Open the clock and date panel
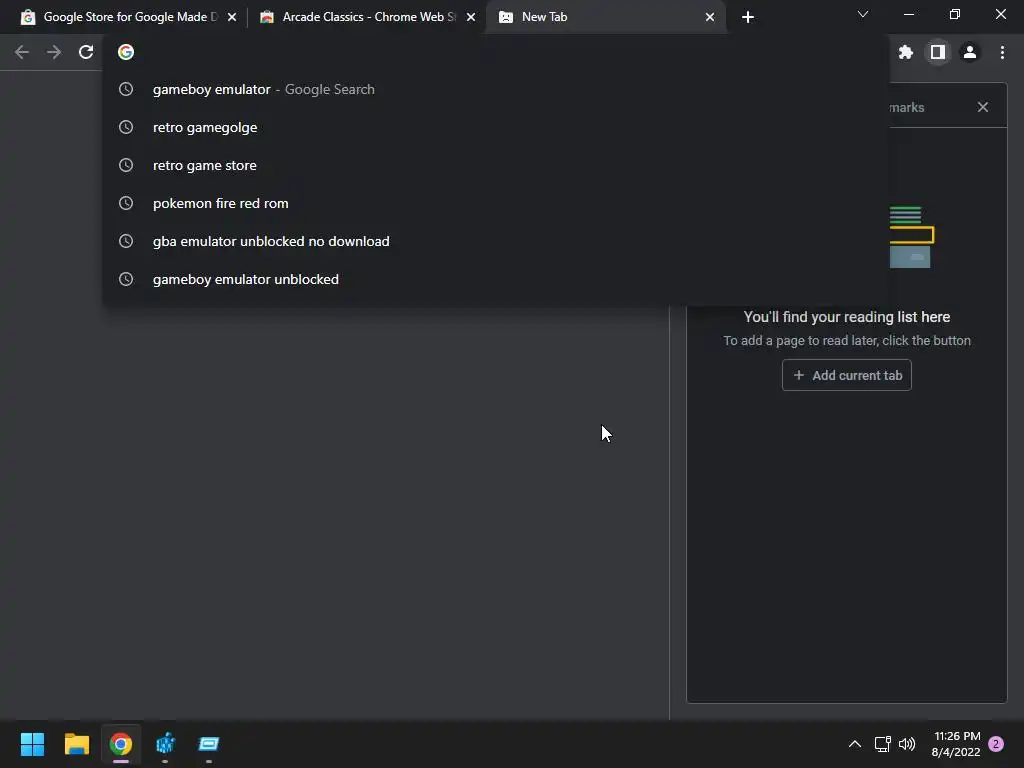 coord(956,744)
